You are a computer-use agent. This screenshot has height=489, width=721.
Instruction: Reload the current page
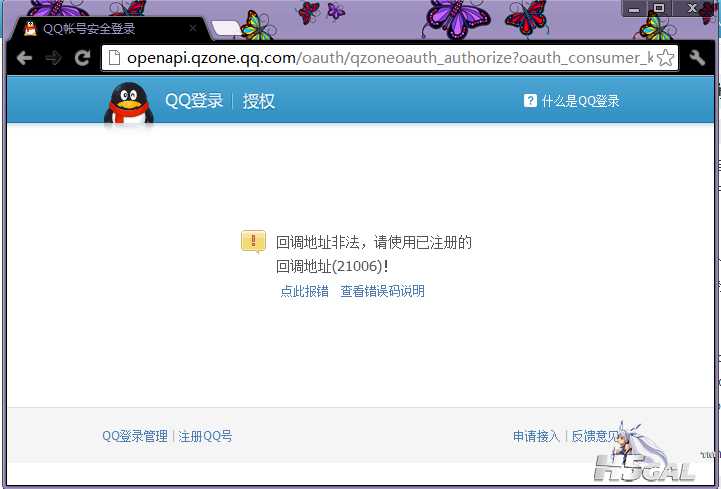[x=83, y=58]
